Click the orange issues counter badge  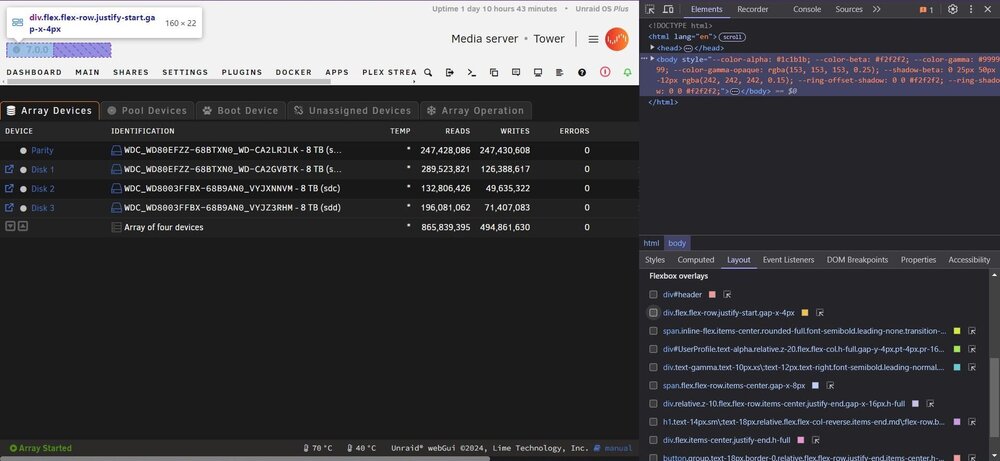point(926,10)
